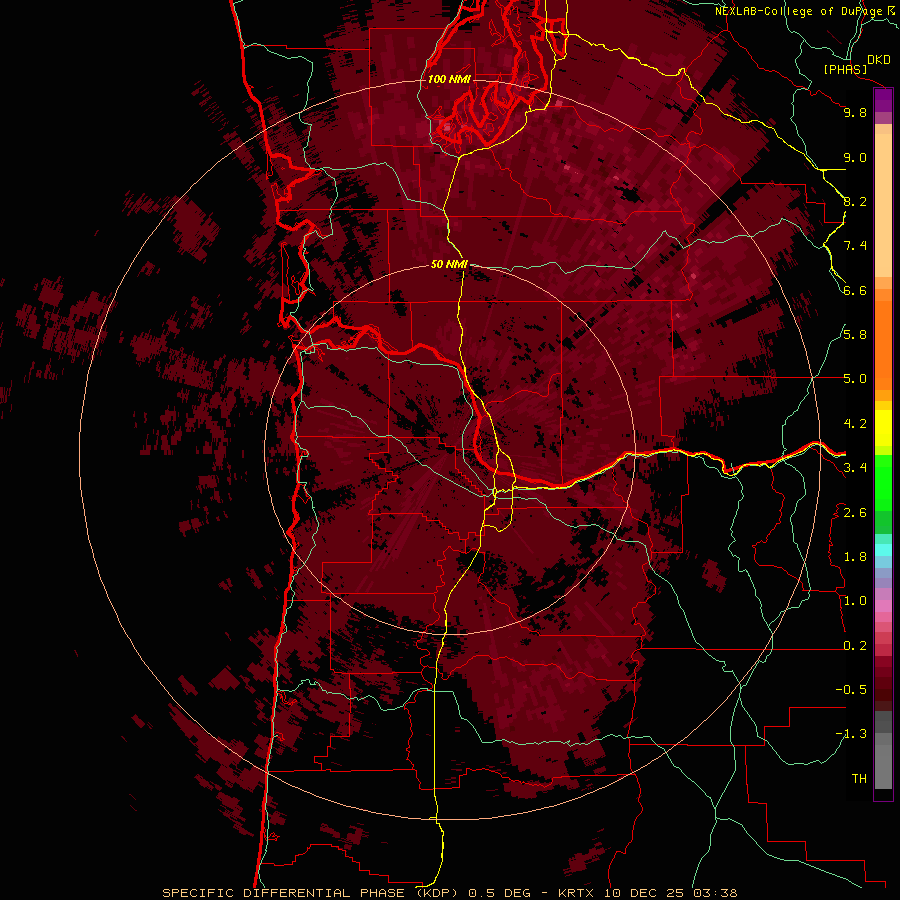Click the bright yellow color bar segment

[x=883, y=428]
